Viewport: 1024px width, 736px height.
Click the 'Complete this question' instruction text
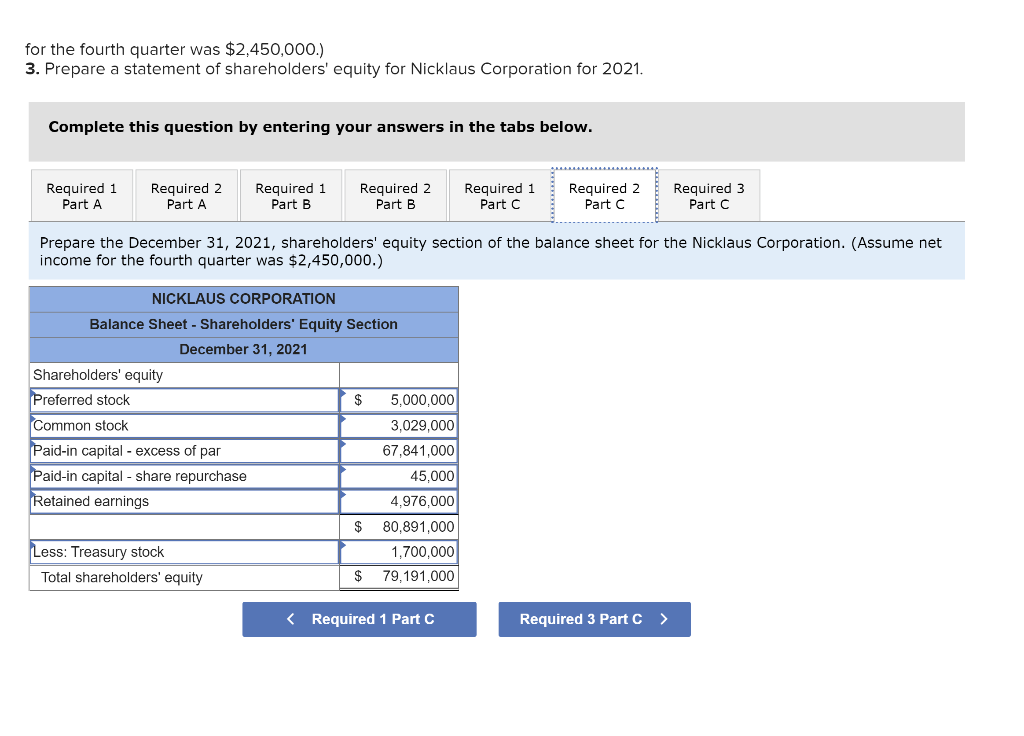320,127
